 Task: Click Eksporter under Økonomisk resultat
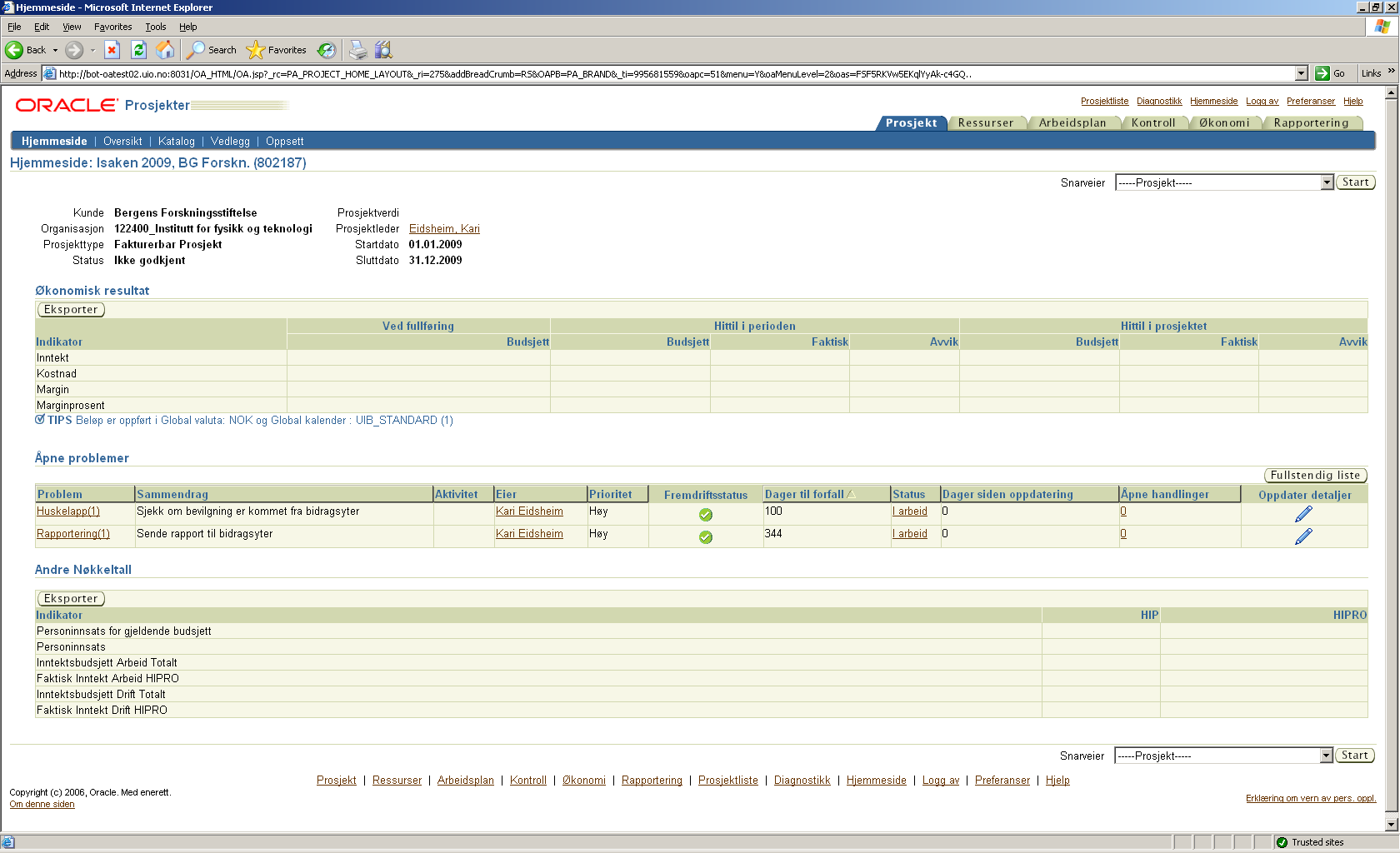tap(71, 309)
